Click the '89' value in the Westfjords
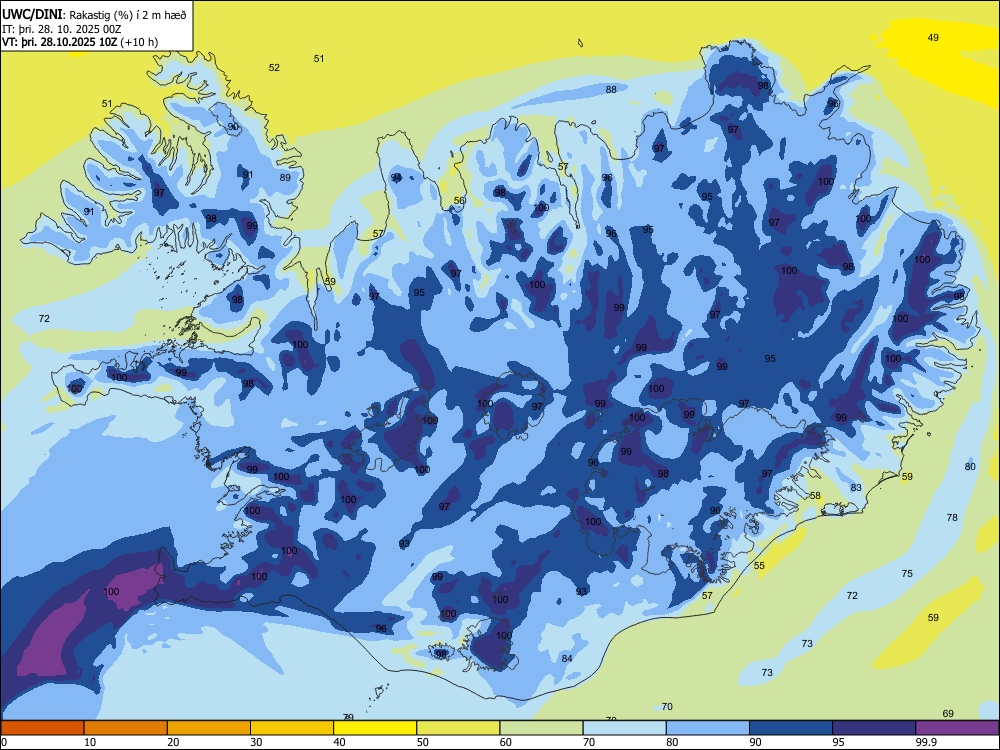Viewport: 1000px width, 750px height. [x=285, y=177]
